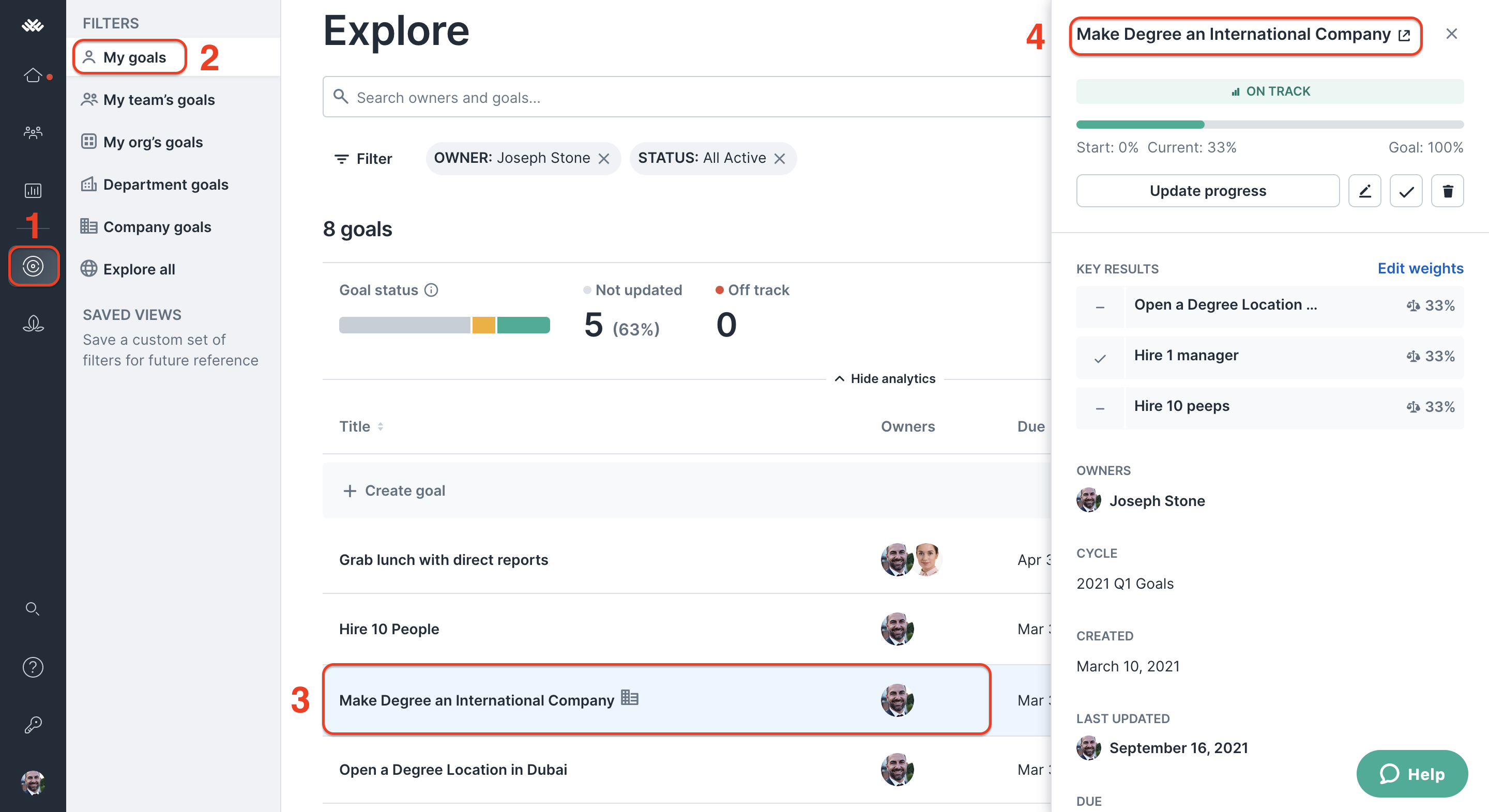Remove the STATUS: All Active filter chip
Screen dimensions: 1489x812
(780, 158)
